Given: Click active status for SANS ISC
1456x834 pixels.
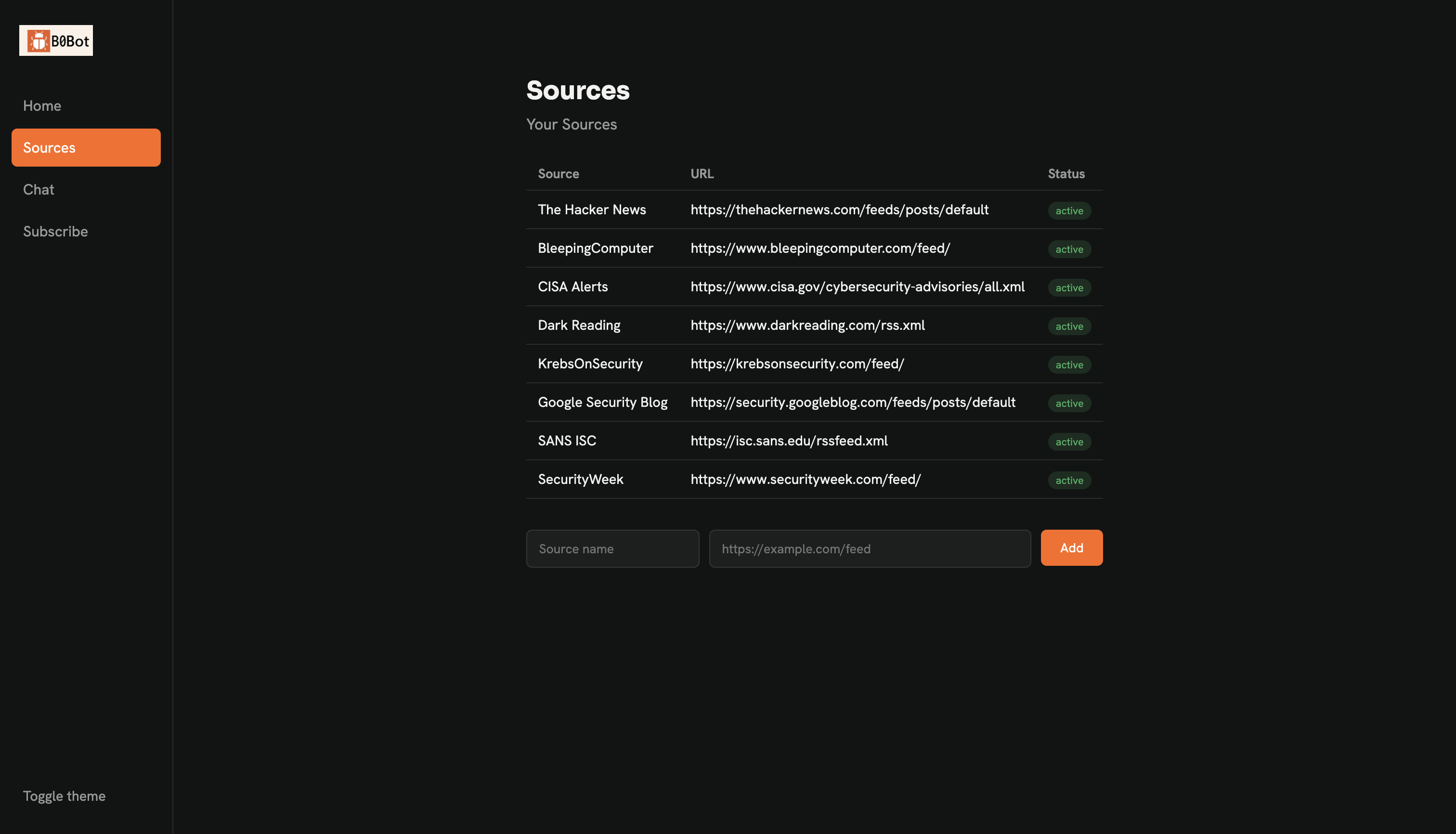Looking at the screenshot, I should pyautogui.click(x=1069, y=442).
